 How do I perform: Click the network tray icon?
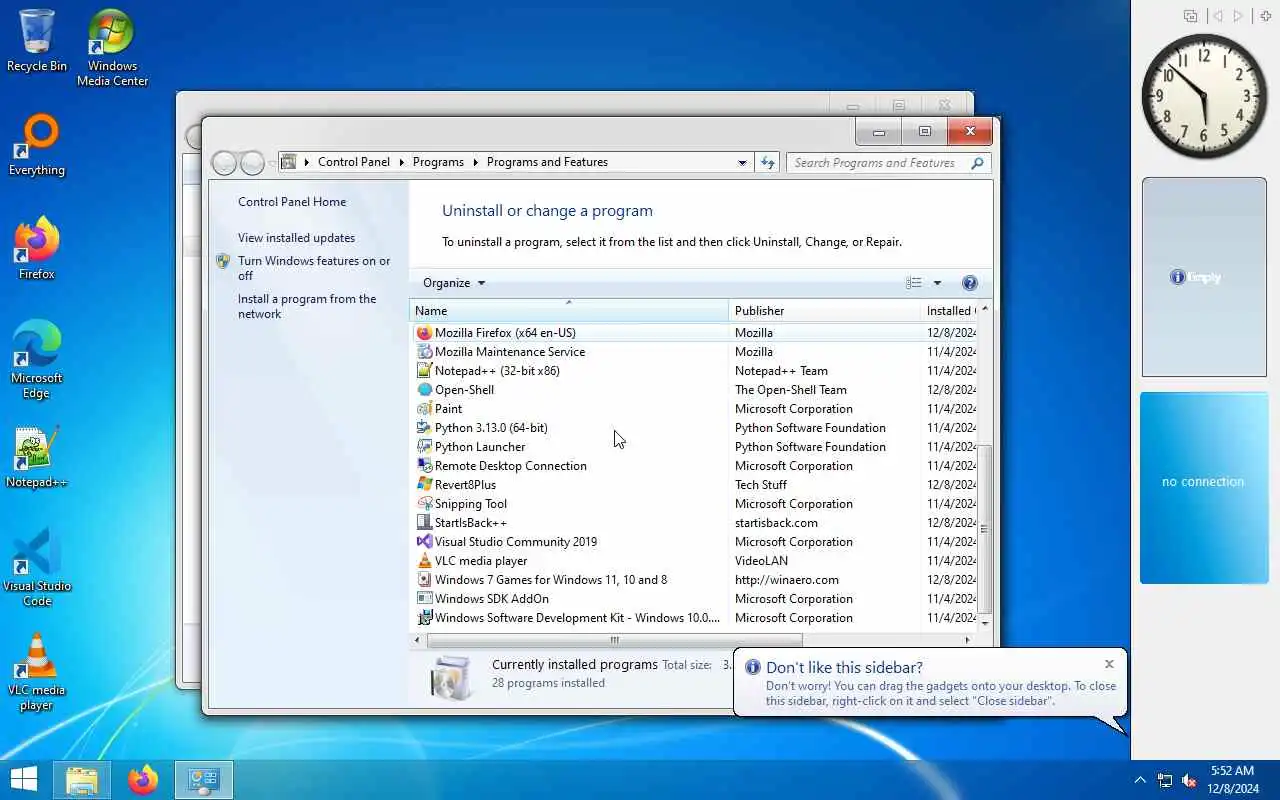coord(1165,780)
